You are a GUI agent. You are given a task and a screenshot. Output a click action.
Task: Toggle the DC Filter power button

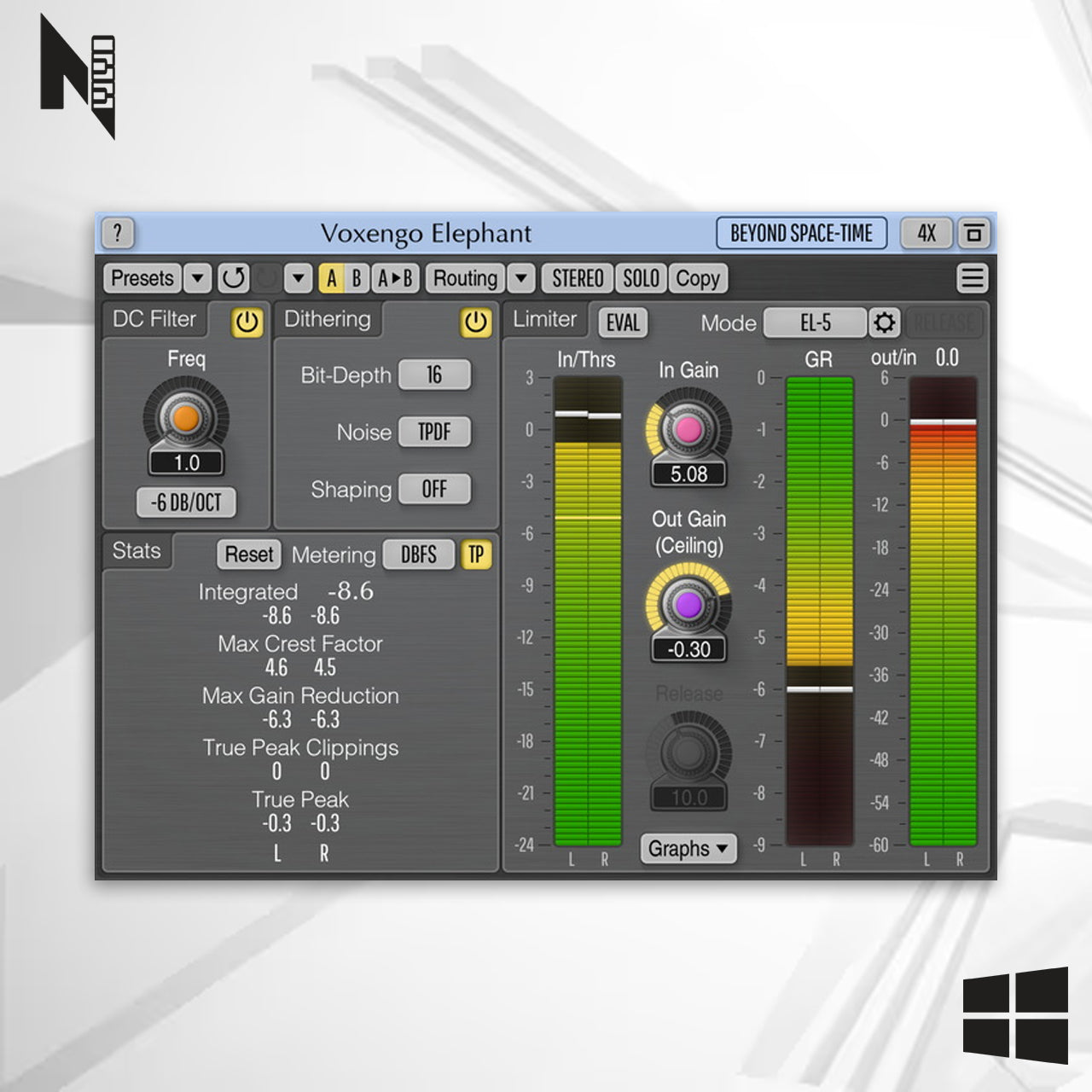[x=247, y=322]
